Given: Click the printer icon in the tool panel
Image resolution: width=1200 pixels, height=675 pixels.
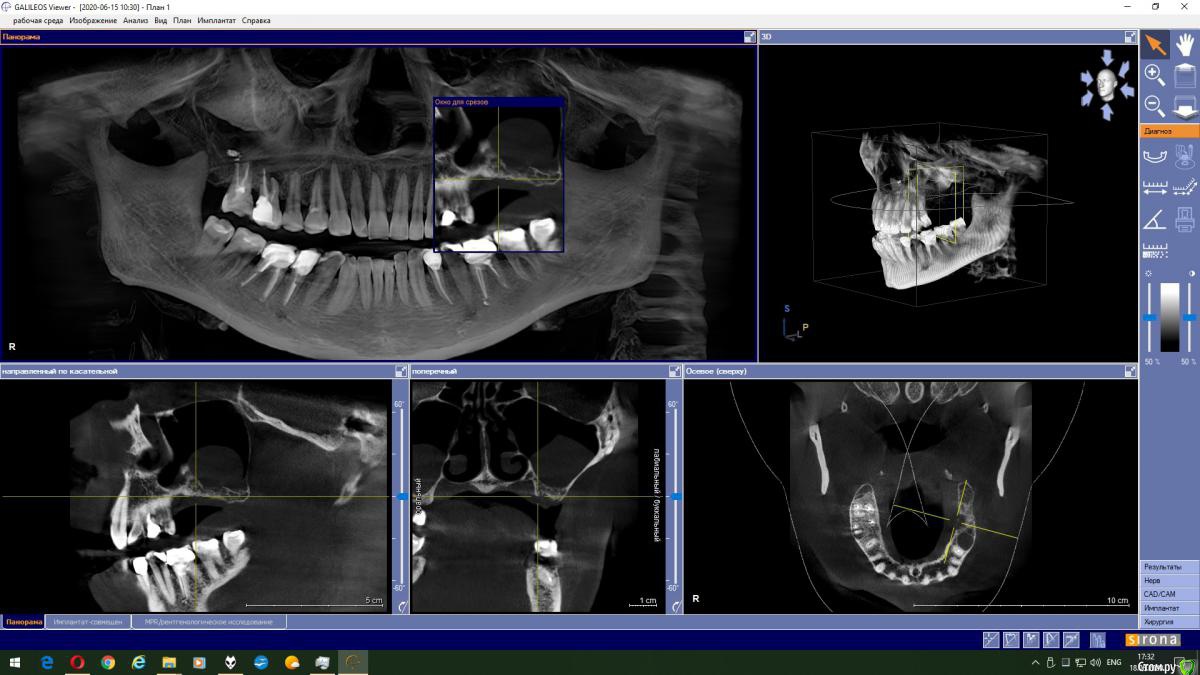Looking at the screenshot, I should click(1184, 218).
